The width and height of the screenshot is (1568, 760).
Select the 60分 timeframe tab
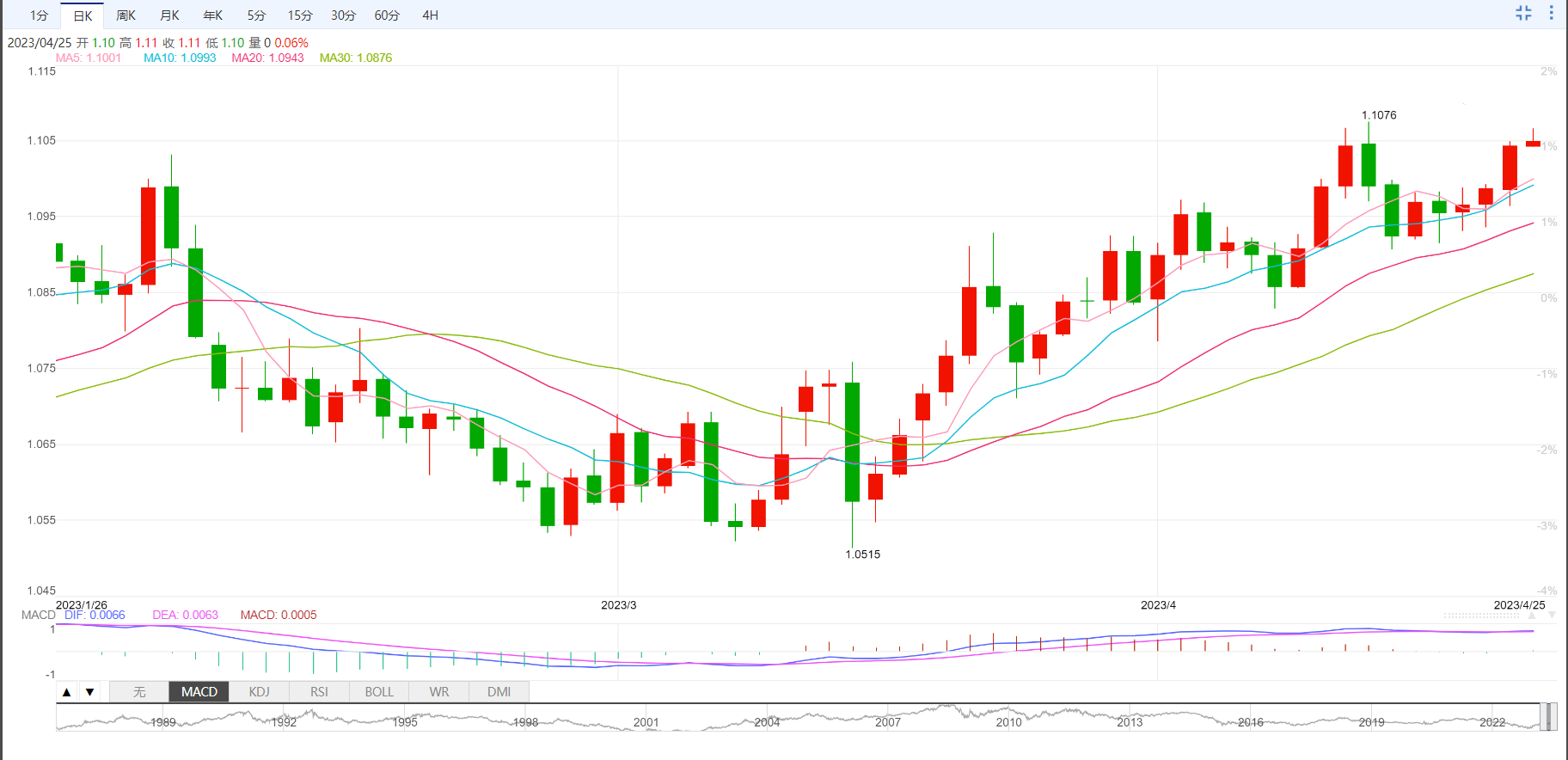pos(387,15)
